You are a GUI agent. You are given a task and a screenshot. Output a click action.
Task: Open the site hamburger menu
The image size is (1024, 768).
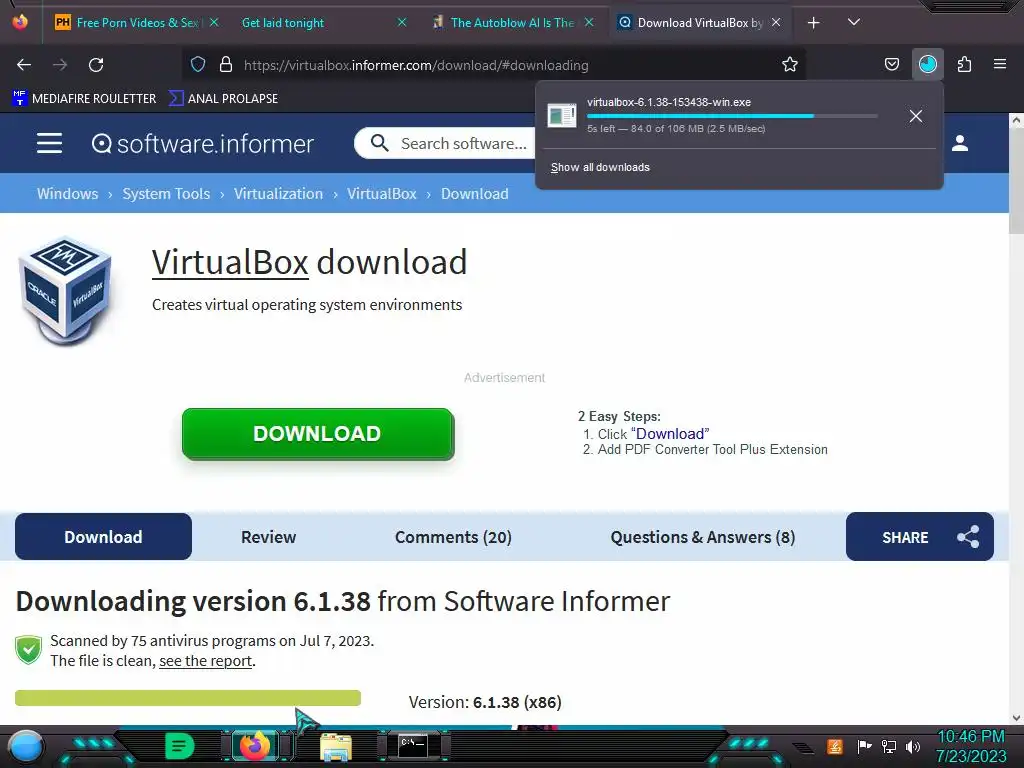coord(50,143)
